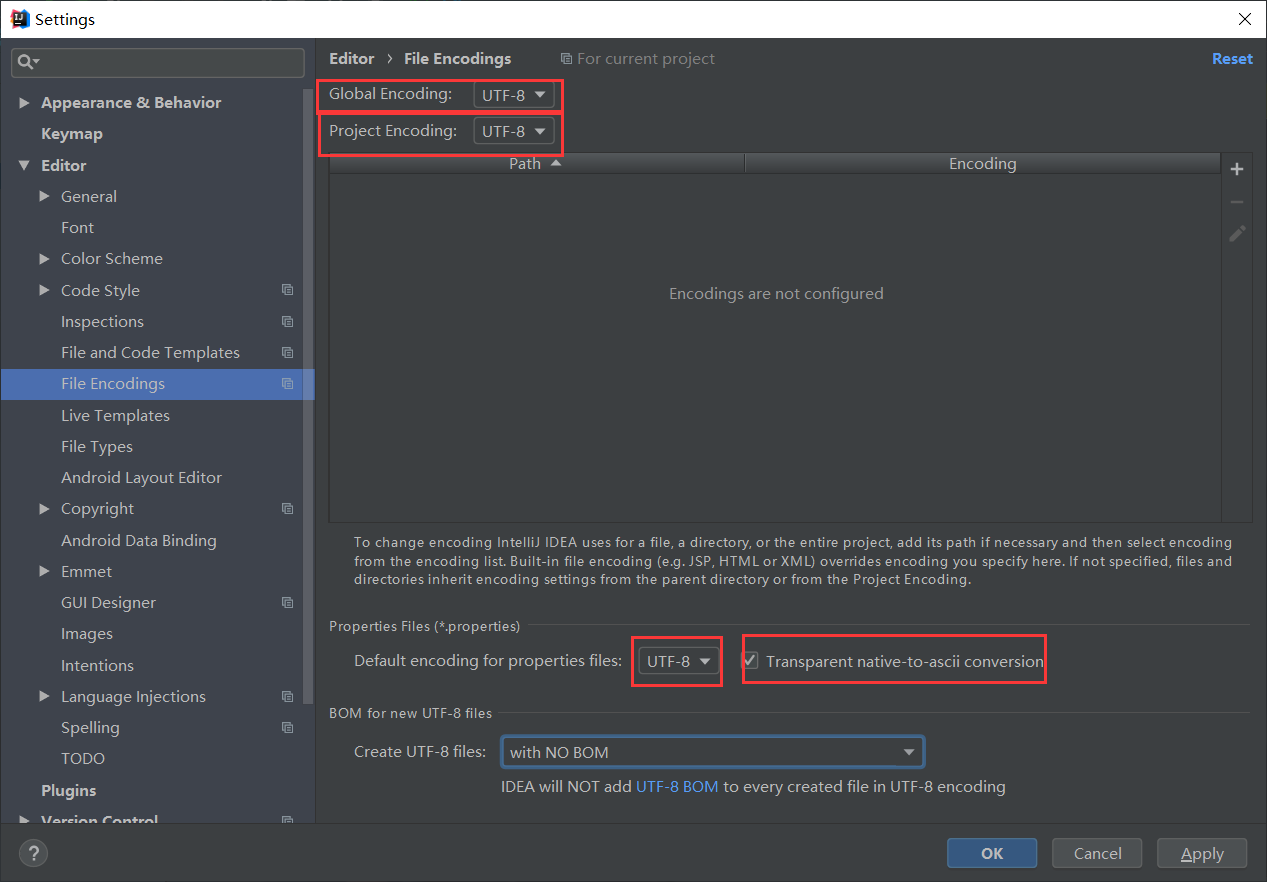
Task: Toggle Transparent native-to-ascii conversion checkbox
Action: click(x=749, y=661)
